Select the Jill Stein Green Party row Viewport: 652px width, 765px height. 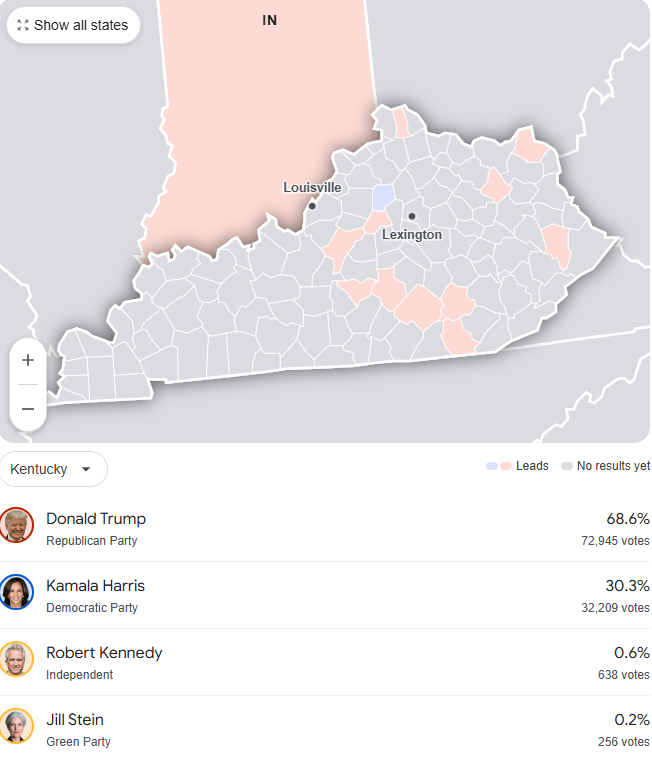[x=325, y=729]
